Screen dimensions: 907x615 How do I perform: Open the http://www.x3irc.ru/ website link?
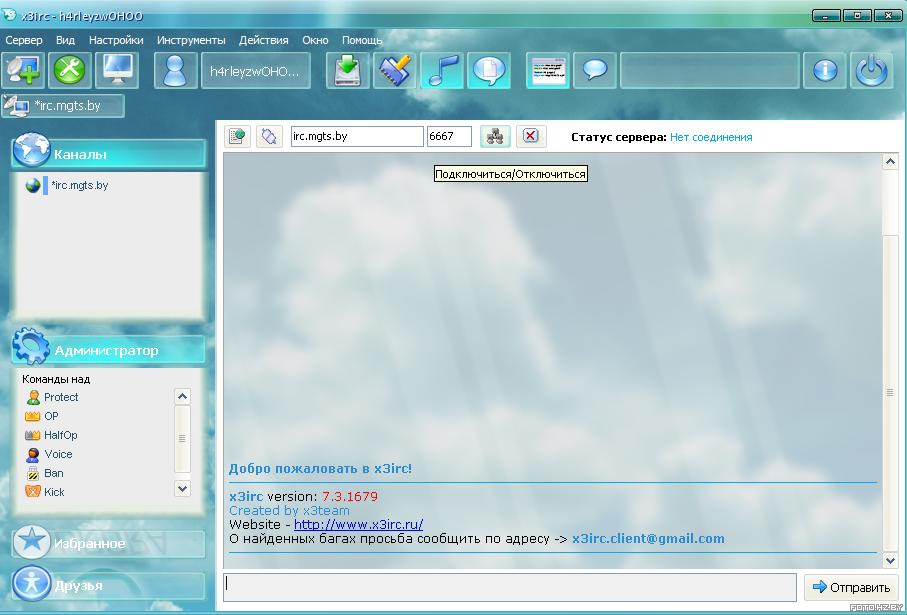coord(358,524)
